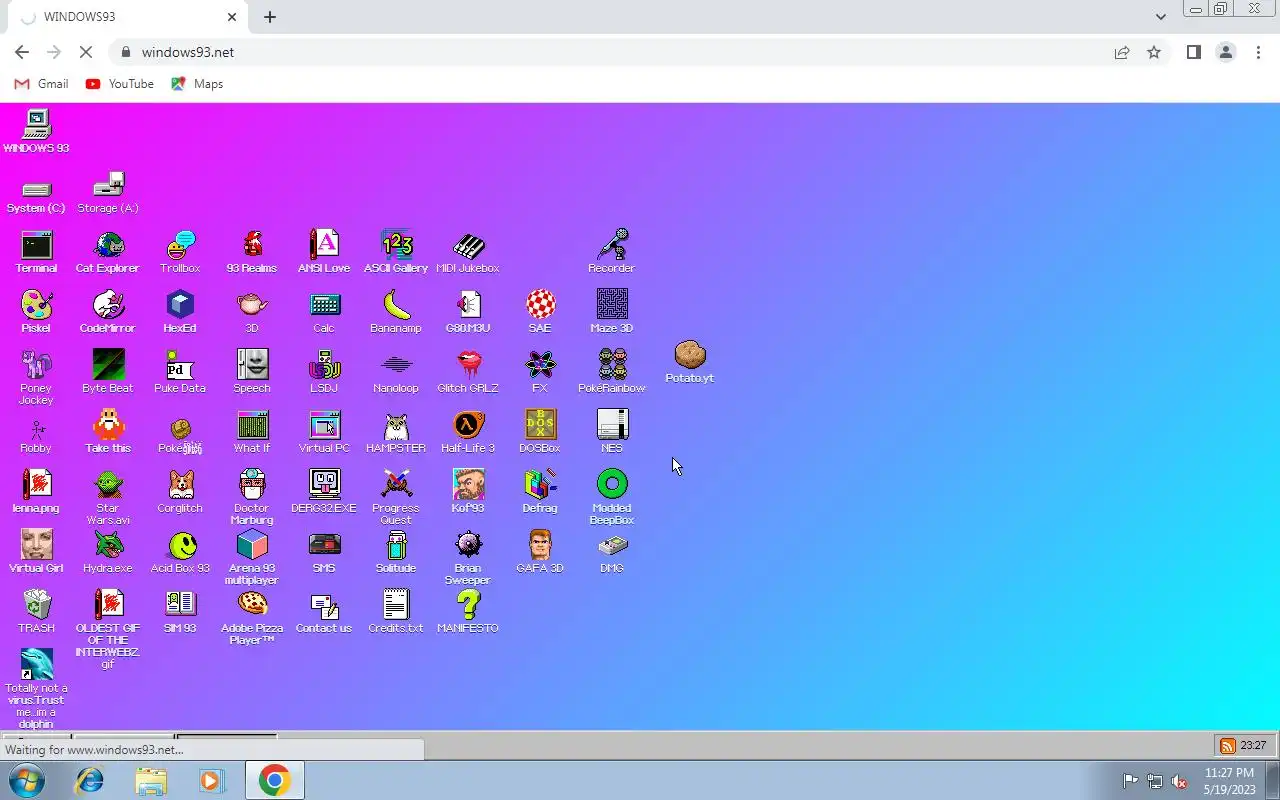Open Glitch GRLZ lips icon
This screenshot has width=1280, height=800.
tap(468, 371)
